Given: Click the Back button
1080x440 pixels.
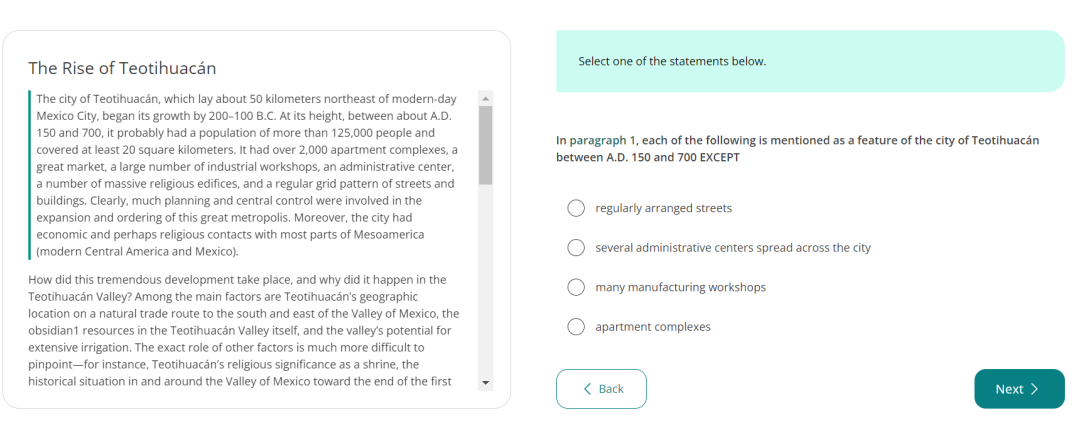Looking at the screenshot, I should coord(601,389).
